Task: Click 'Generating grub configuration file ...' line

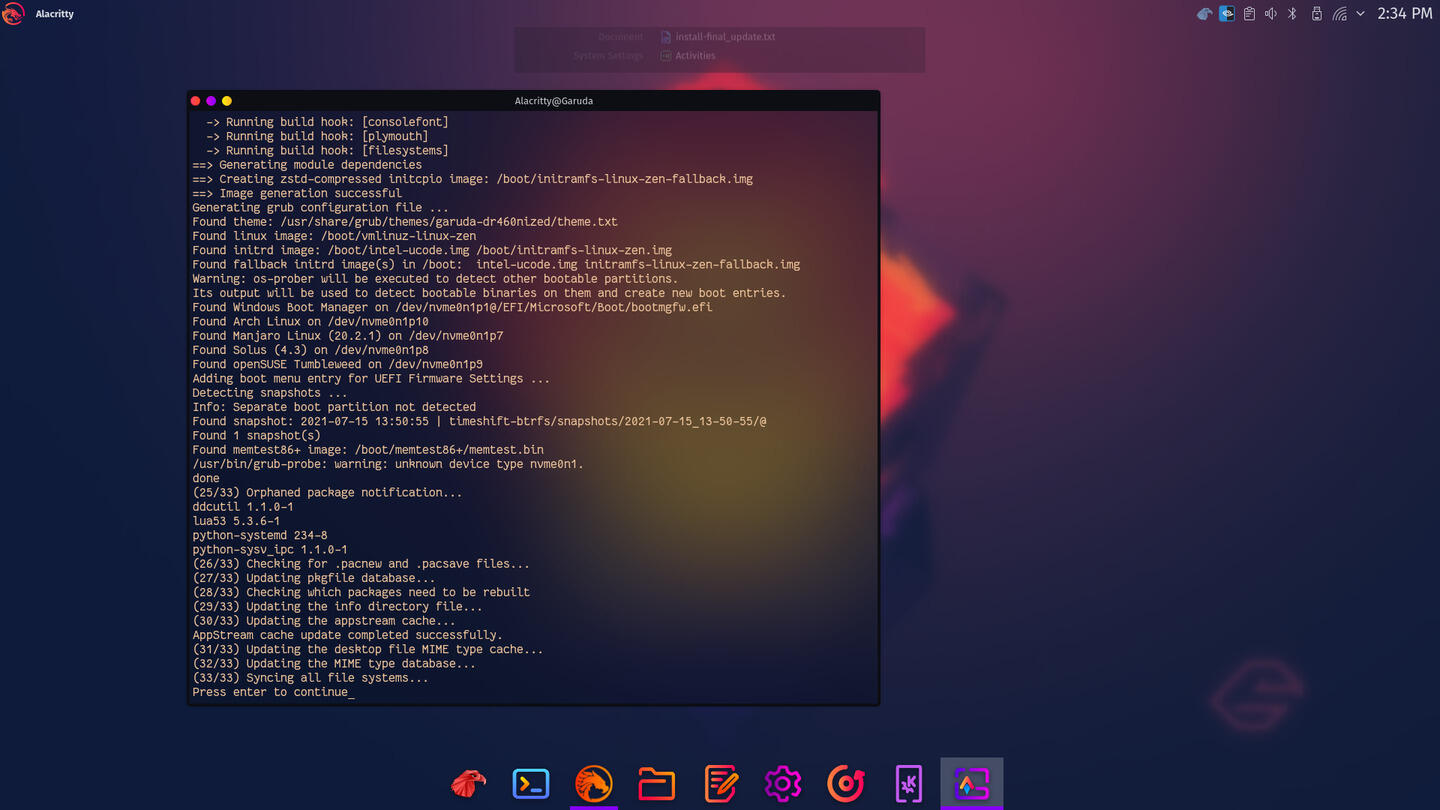Action: point(320,208)
